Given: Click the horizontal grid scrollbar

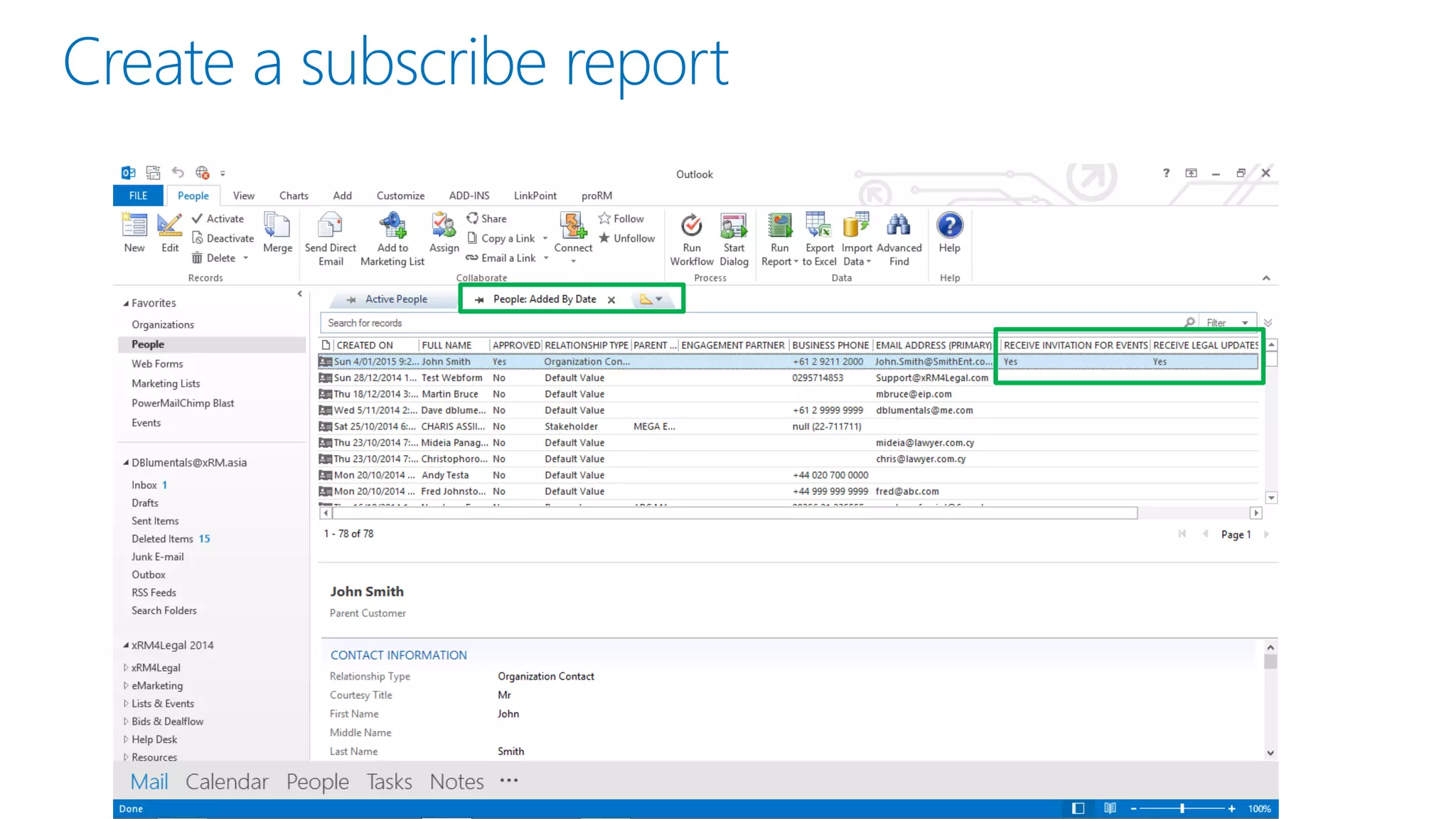Looking at the screenshot, I should pos(735,513).
